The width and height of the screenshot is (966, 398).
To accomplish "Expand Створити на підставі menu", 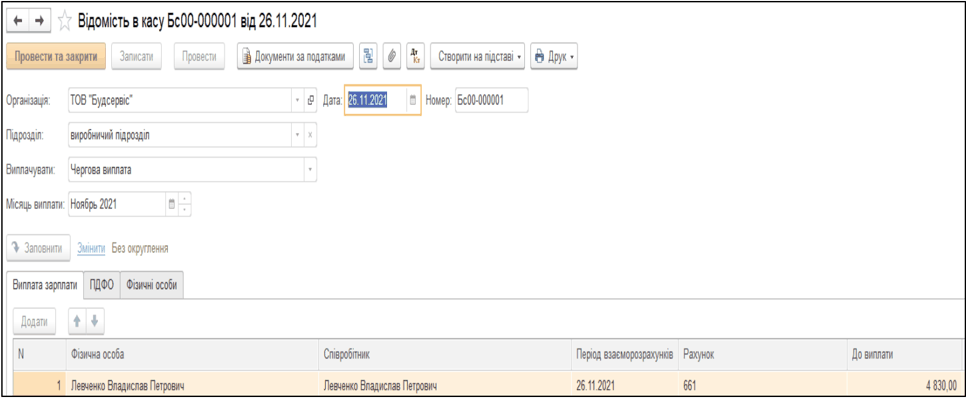I will 477,57.
